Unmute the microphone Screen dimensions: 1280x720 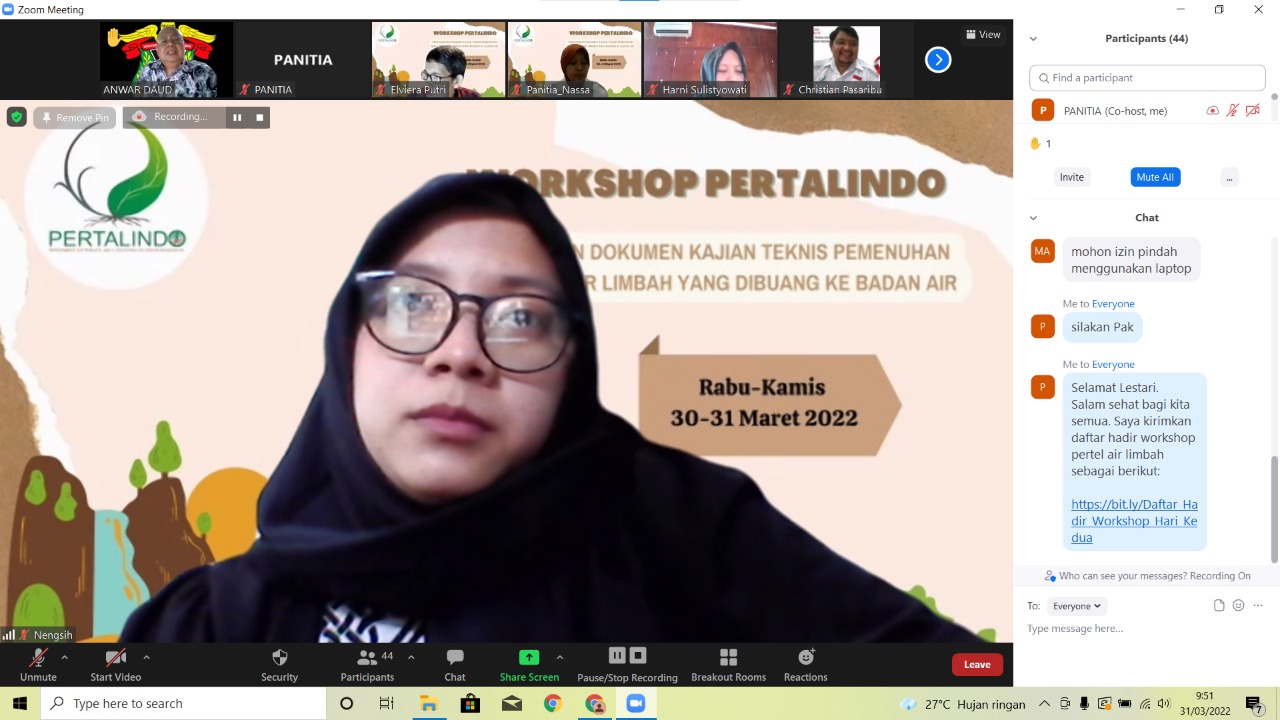click(38, 658)
